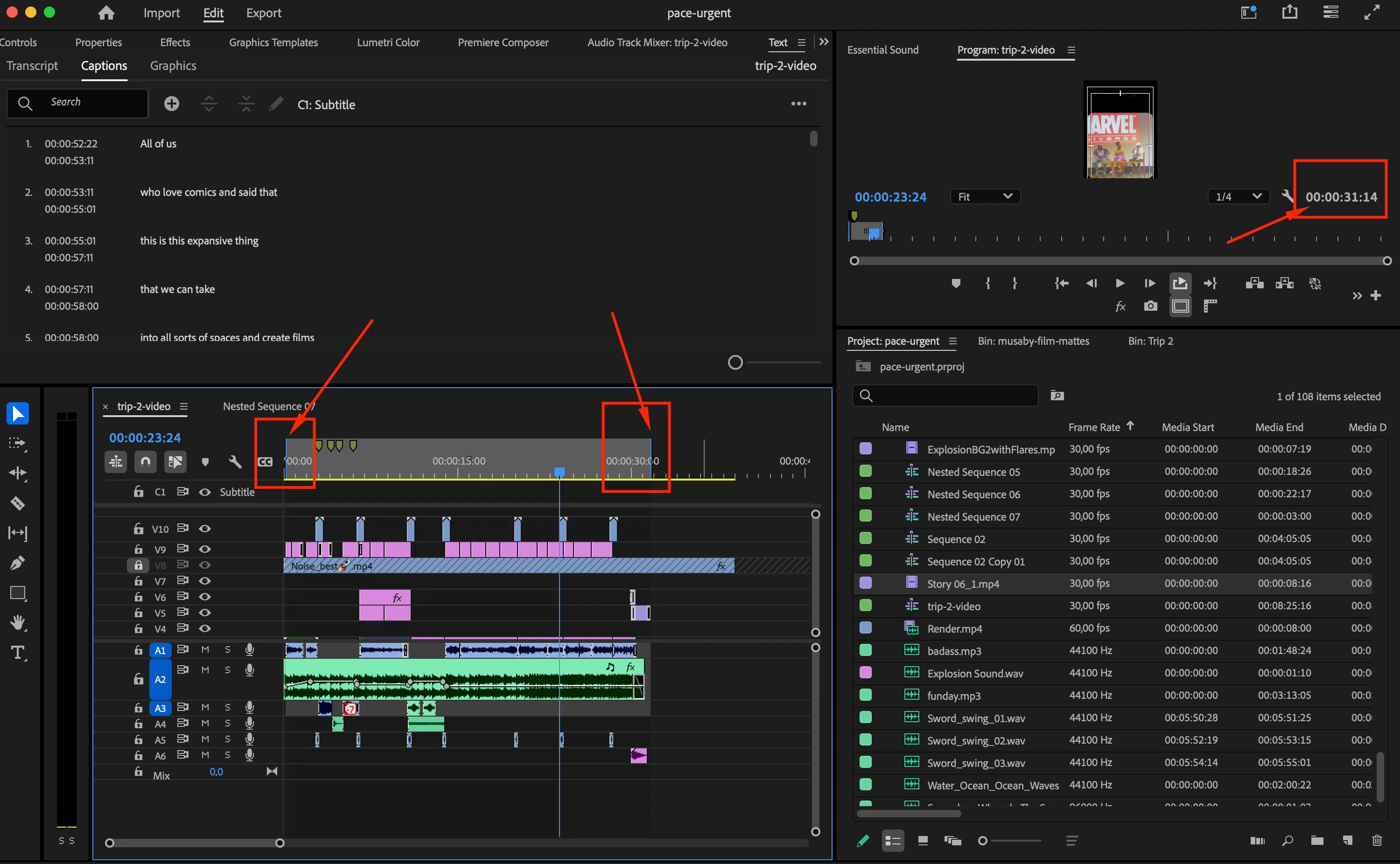Open the captions panel three-dots options menu
This screenshot has height=864, width=1400.
tap(798, 104)
